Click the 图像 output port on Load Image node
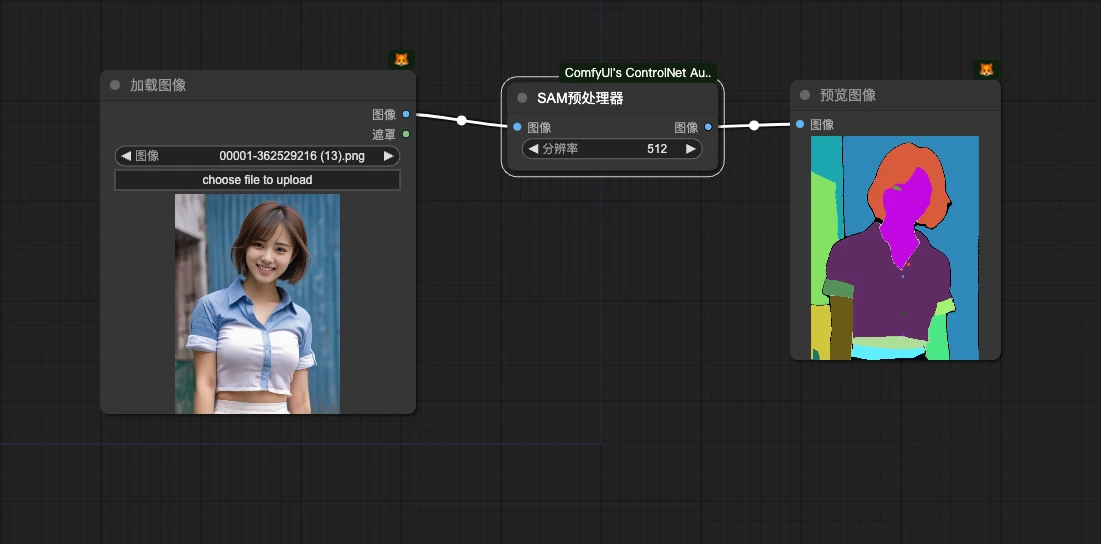 pyautogui.click(x=406, y=115)
